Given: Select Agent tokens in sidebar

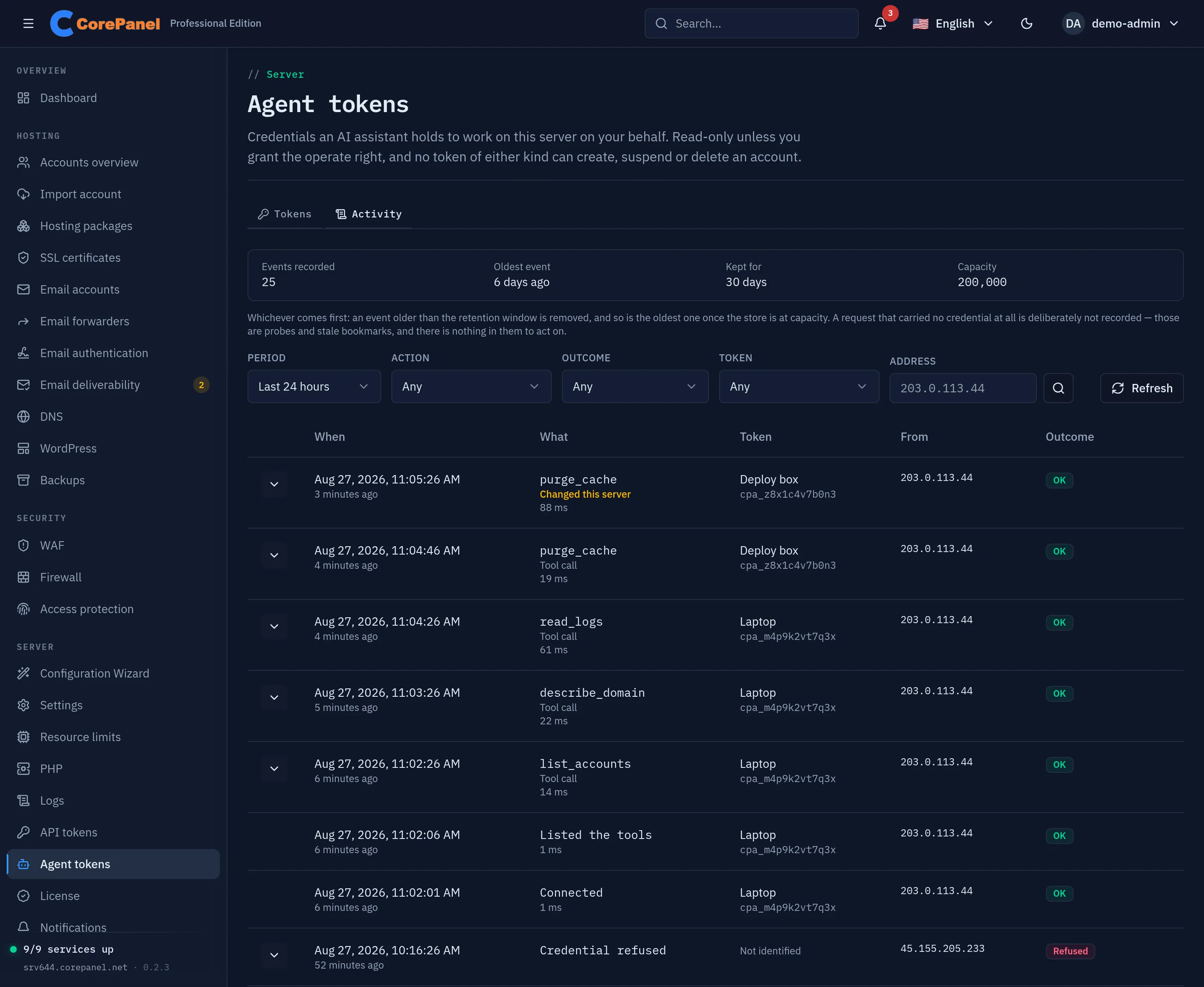Looking at the screenshot, I should point(113,864).
